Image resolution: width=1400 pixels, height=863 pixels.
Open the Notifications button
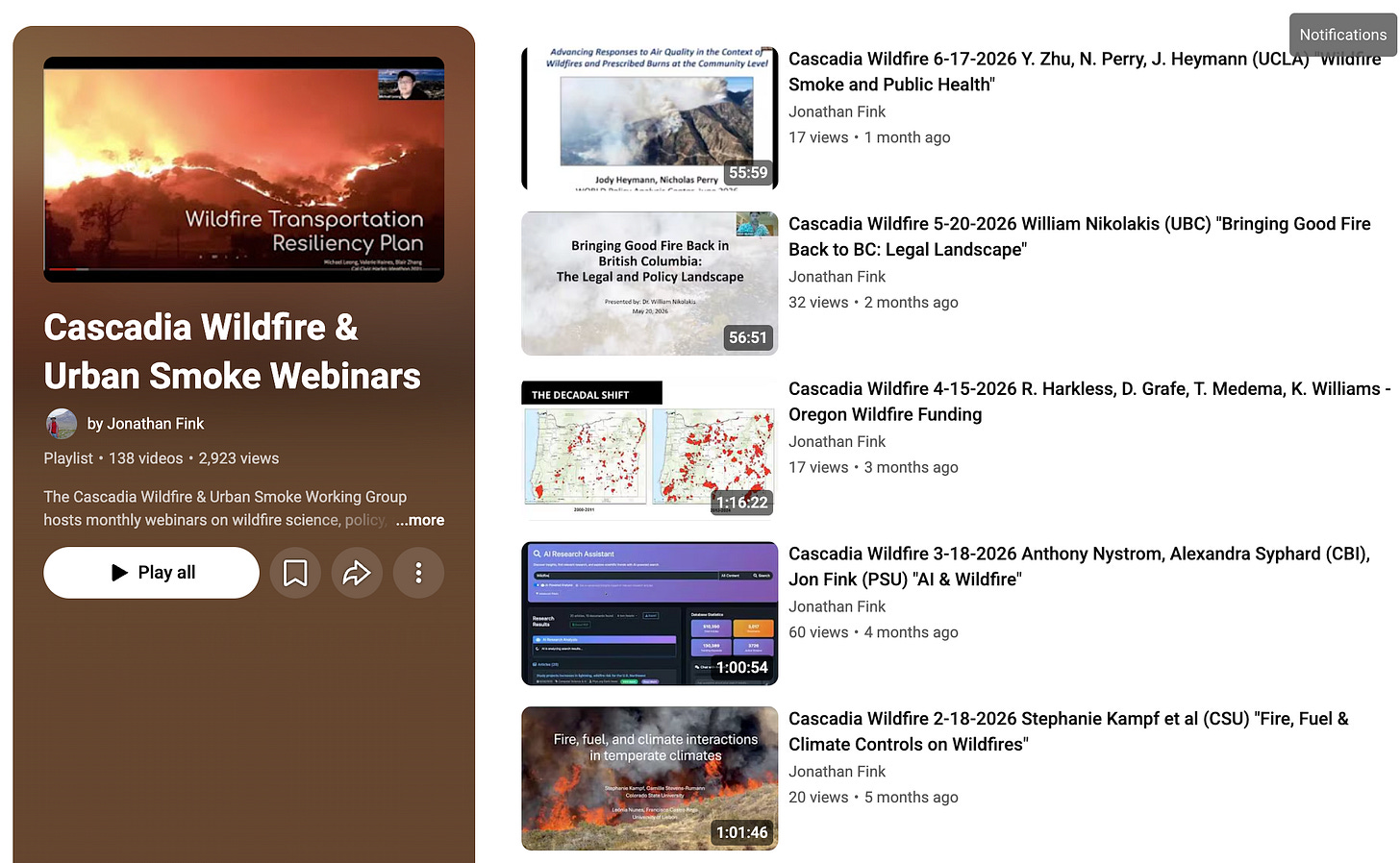click(1342, 35)
